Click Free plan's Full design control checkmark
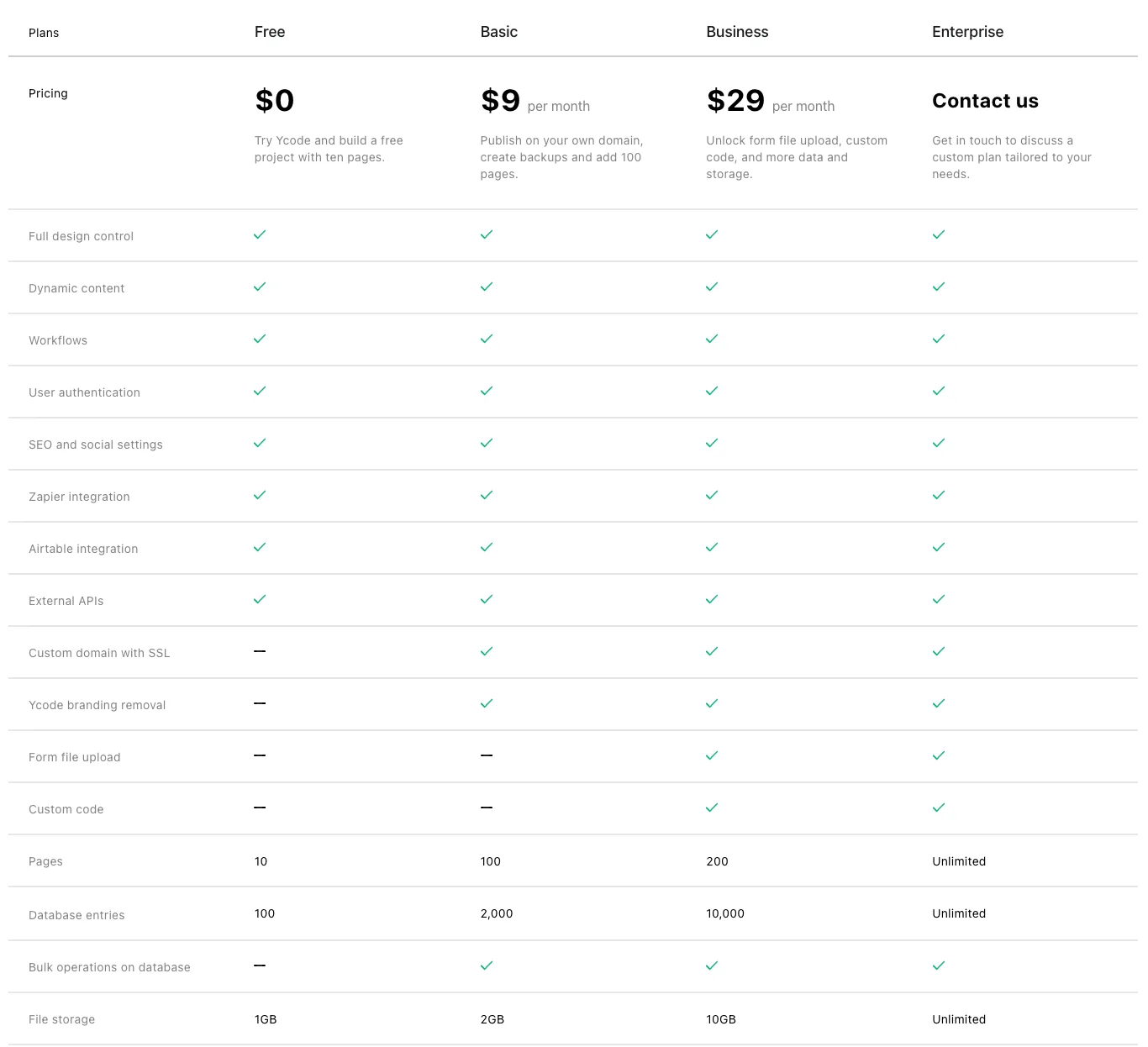1148x1047 pixels. 260,234
